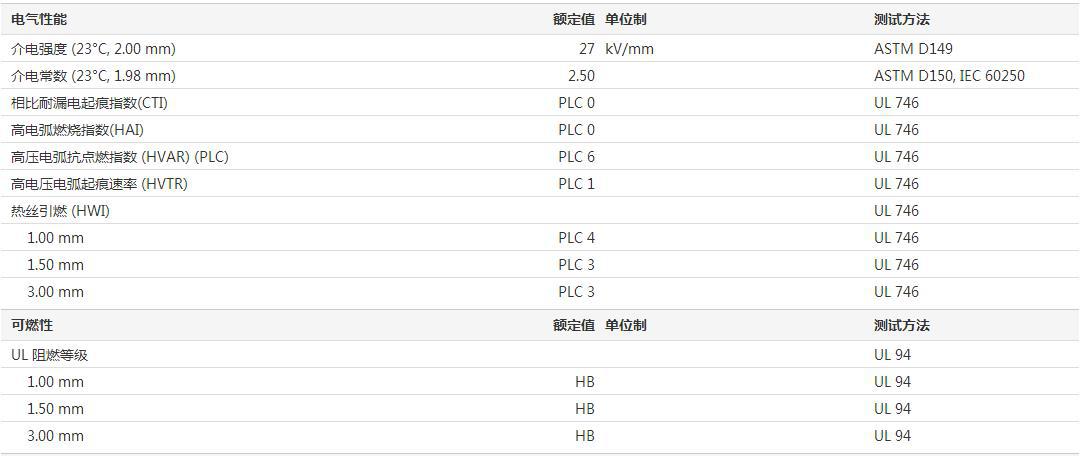Click the 测试方法 column header under 可燃性
The width and height of the screenshot is (1082, 456).
[901, 325]
